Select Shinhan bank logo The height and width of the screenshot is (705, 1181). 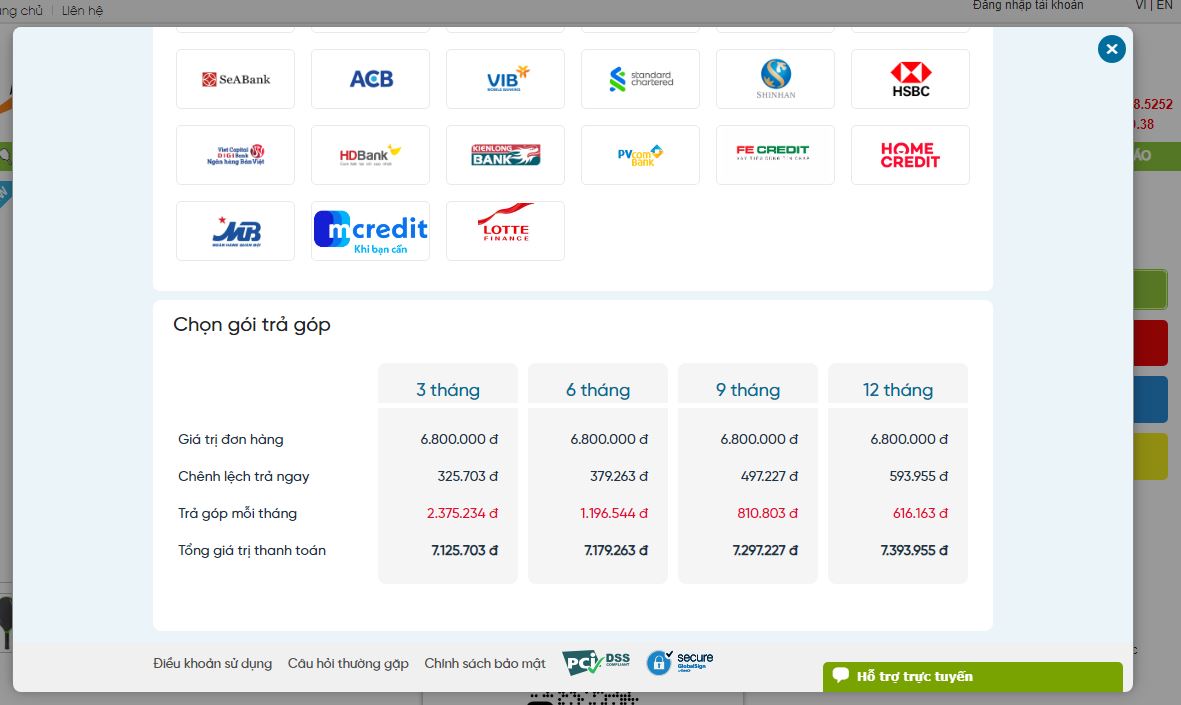775,79
